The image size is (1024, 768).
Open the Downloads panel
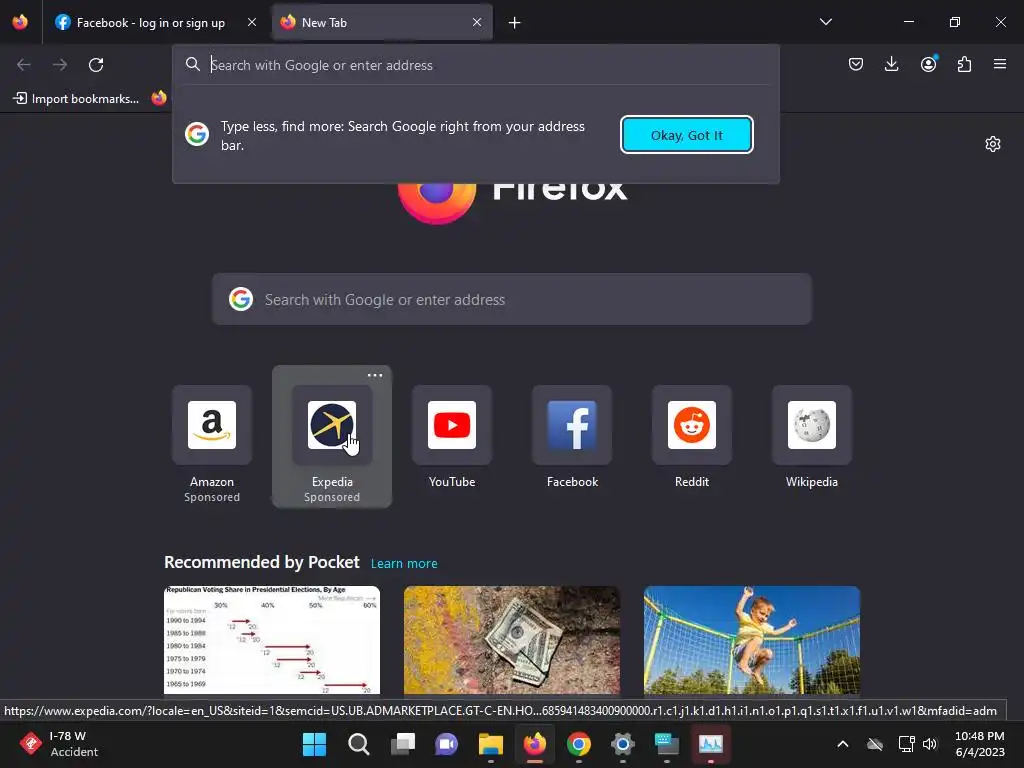(891, 64)
